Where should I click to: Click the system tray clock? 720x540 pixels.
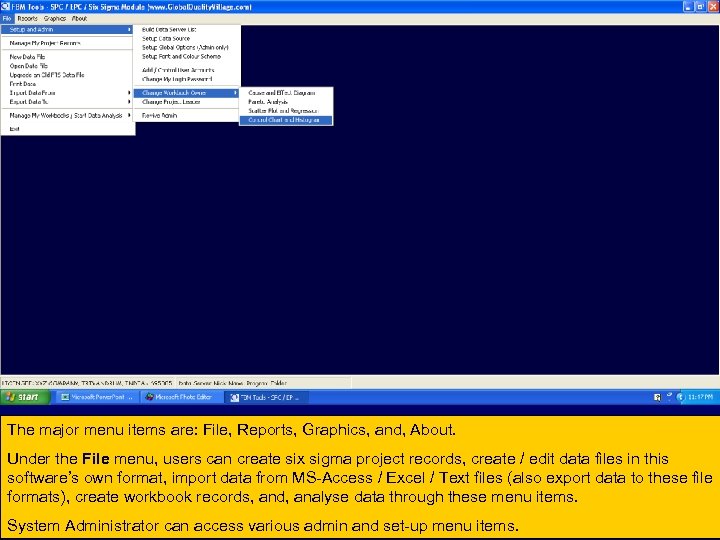tap(701, 397)
